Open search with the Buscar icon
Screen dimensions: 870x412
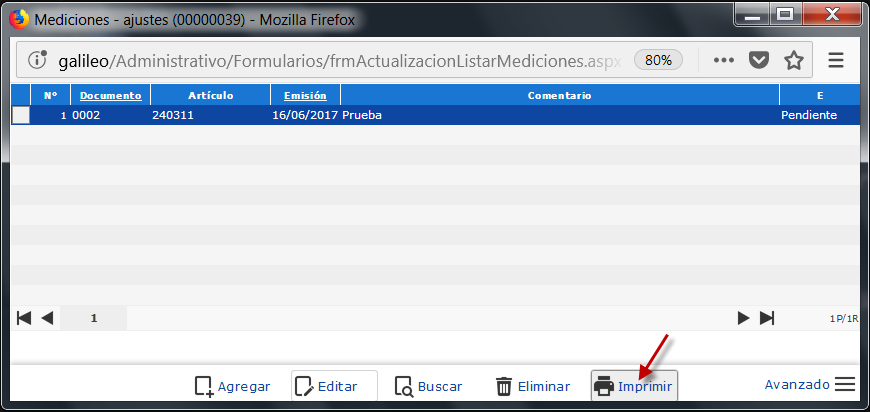click(x=404, y=386)
